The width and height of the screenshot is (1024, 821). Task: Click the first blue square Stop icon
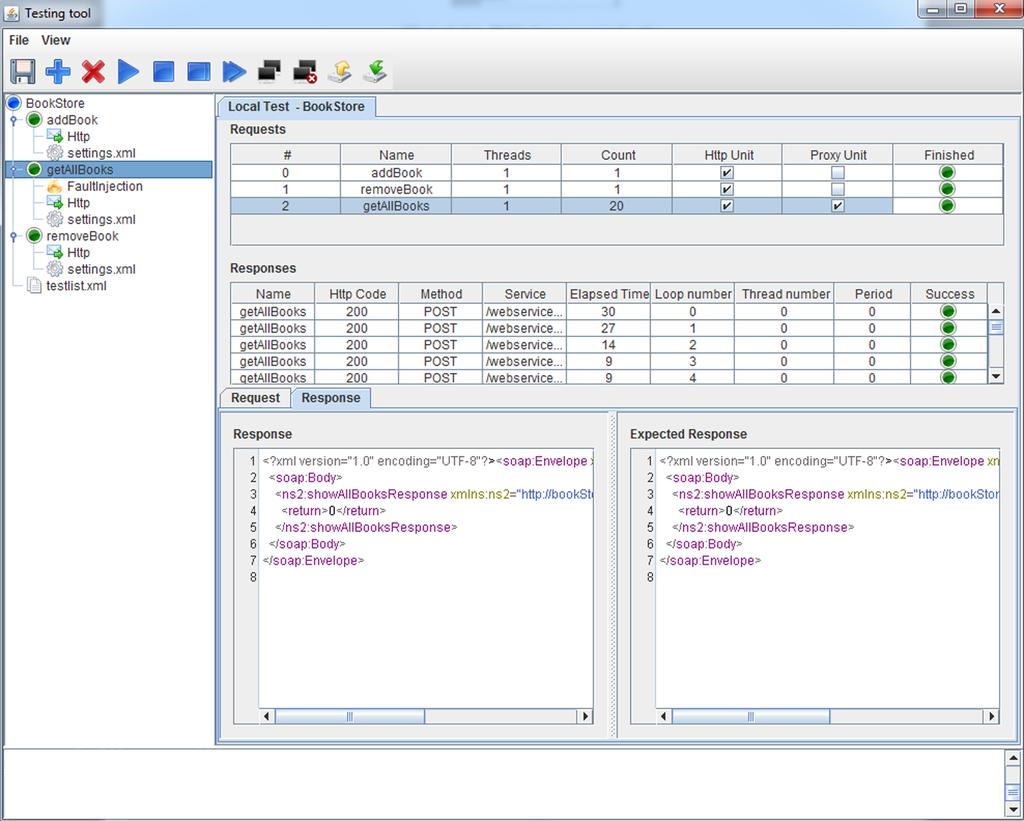pos(163,71)
